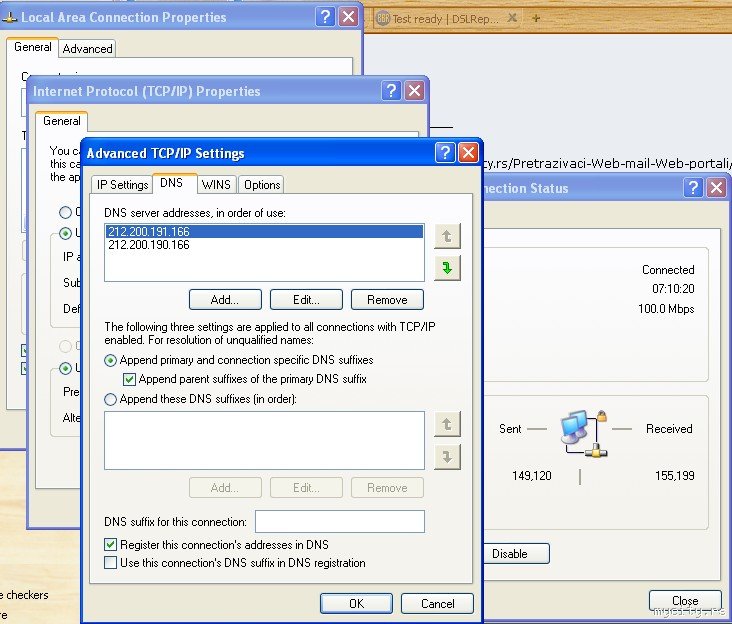This screenshot has height=624, width=732.
Task: Select General tab in Local Area Connection Properties
Action: click(x=33, y=47)
